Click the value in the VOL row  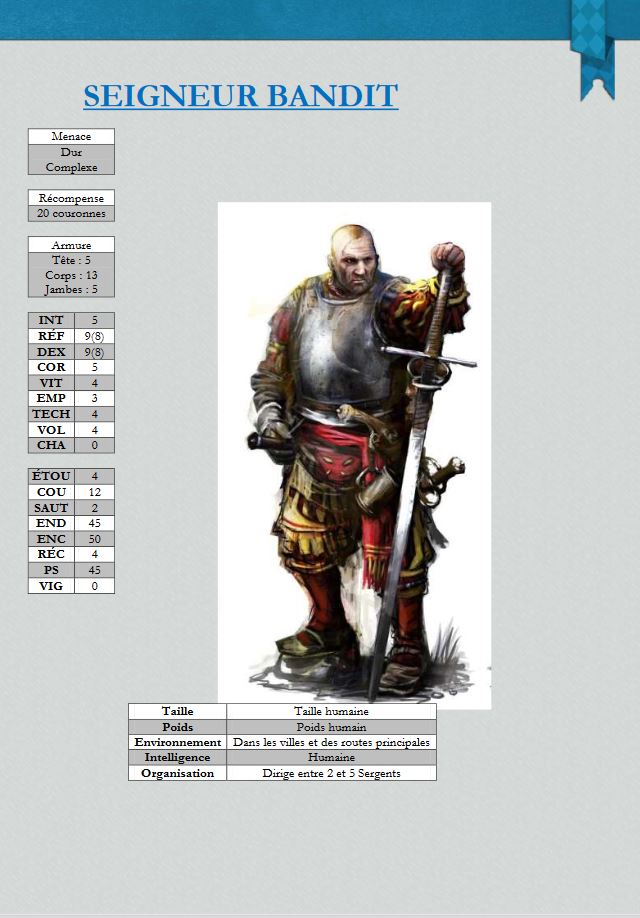click(94, 430)
